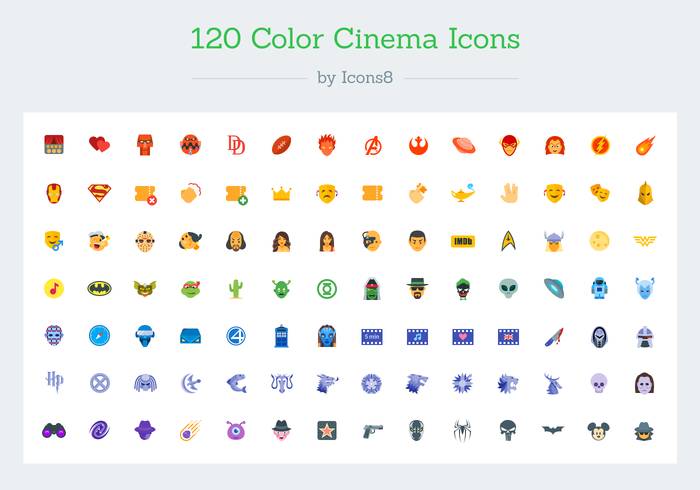Screen dimensions: 700x490
Task: Select the film strip with British flag
Action: [x=508, y=337]
